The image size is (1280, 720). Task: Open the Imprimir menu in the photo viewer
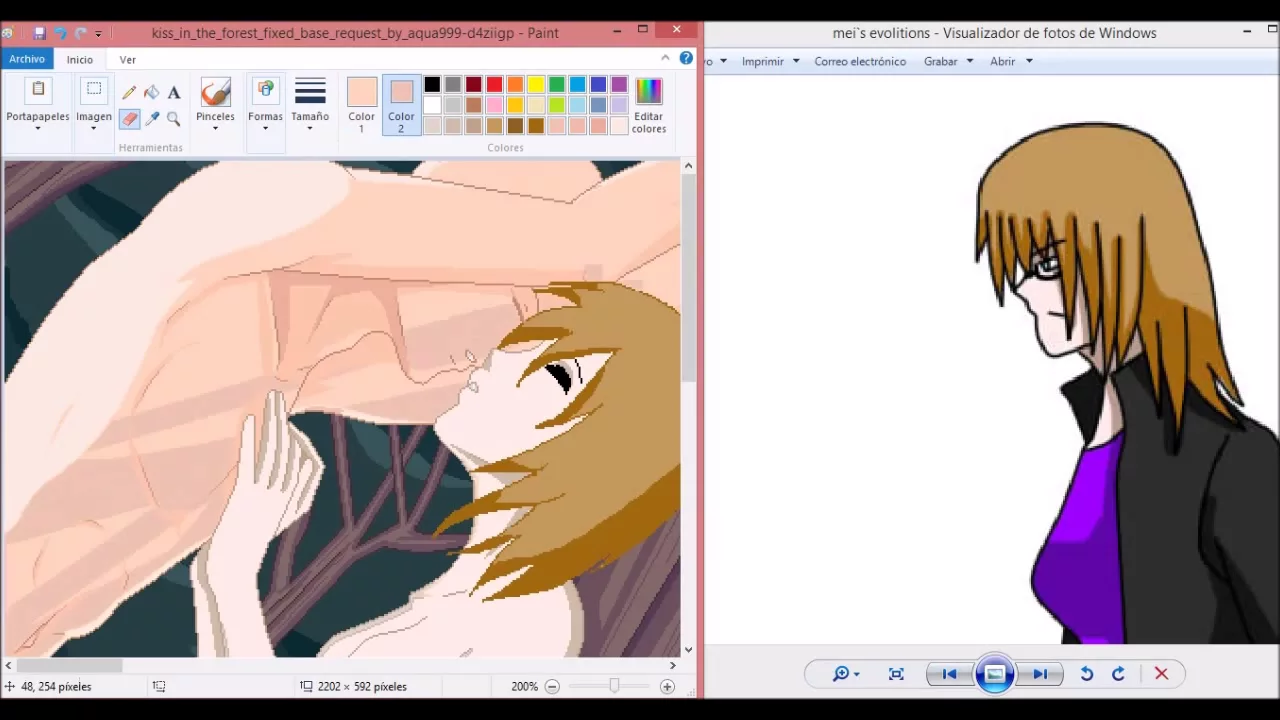coord(770,61)
